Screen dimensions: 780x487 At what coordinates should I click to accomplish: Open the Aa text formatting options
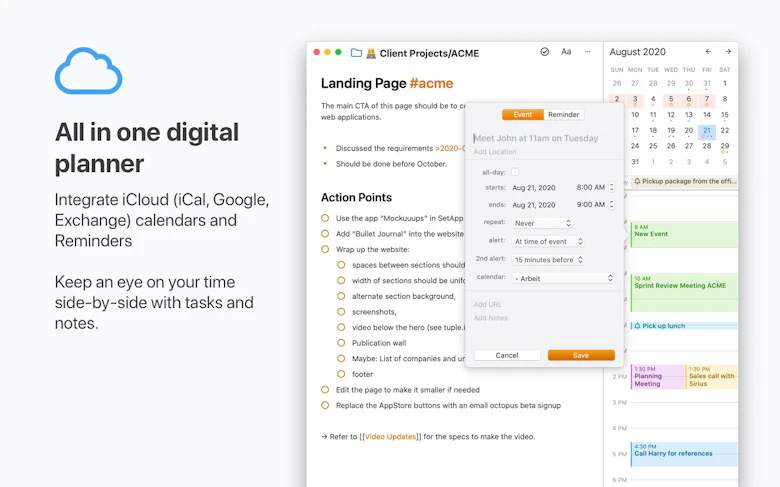[566, 52]
